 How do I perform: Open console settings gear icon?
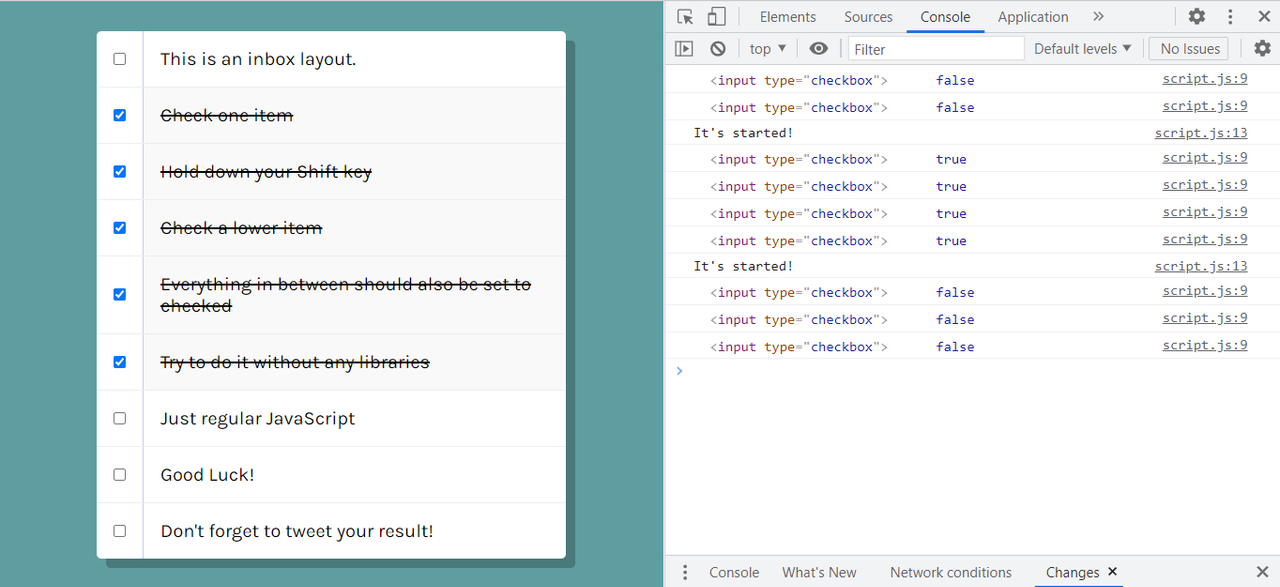point(1262,48)
